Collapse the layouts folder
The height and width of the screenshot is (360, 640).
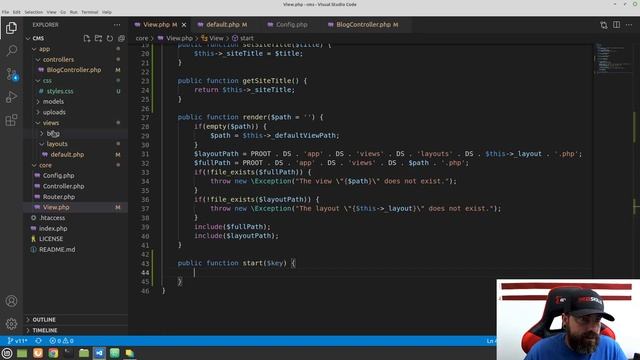[57, 144]
